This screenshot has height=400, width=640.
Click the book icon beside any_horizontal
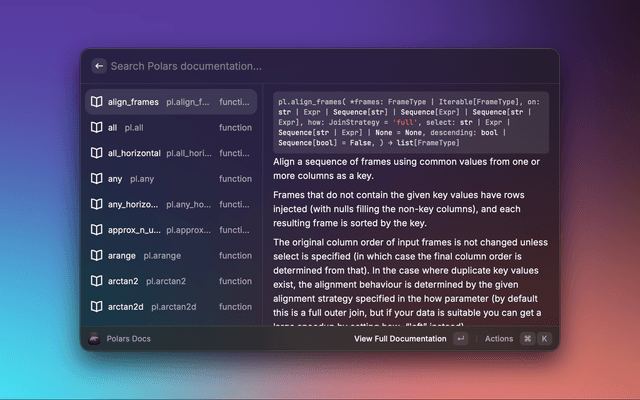(x=96, y=204)
